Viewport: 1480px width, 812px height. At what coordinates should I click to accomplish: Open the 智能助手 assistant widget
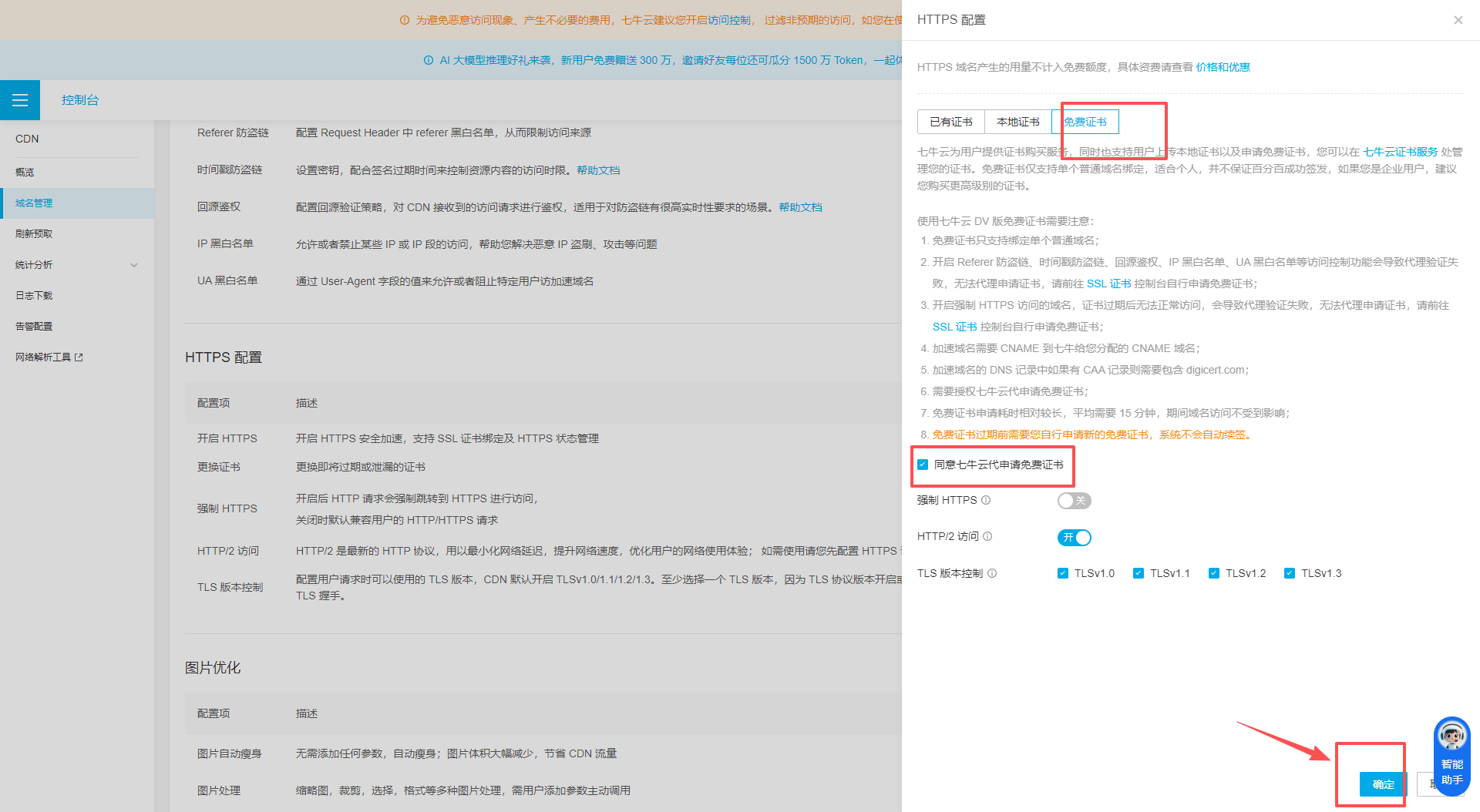click(1451, 757)
